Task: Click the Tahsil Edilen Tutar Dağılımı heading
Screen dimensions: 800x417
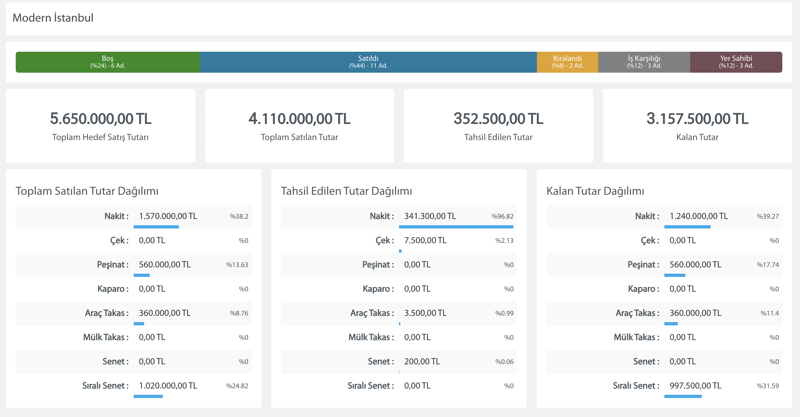Action: (346, 191)
